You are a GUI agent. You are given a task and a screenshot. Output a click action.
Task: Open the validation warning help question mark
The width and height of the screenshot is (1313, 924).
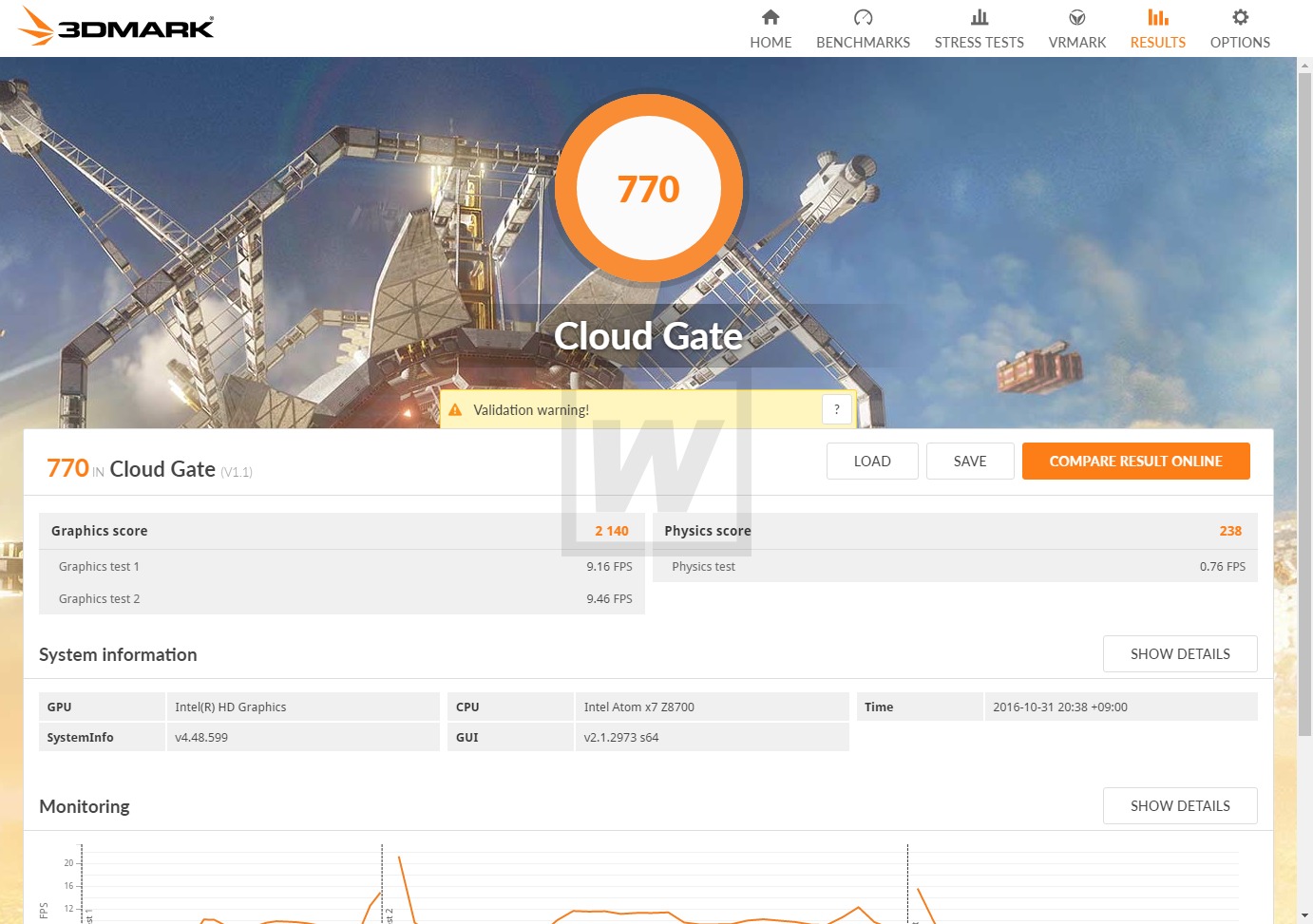[836, 409]
